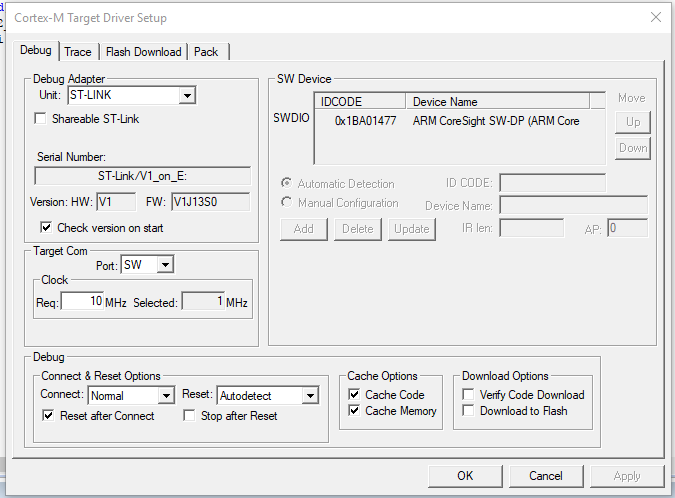The width and height of the screenshot is (675, 498).
Task: Open the Reset Autodetect dropdown
Action: pyautogui.click(x=310, y=395)
